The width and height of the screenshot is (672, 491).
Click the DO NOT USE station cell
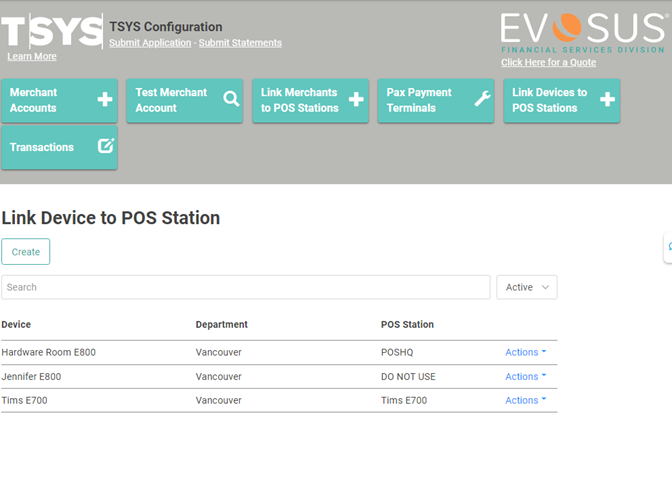point(408,377)
